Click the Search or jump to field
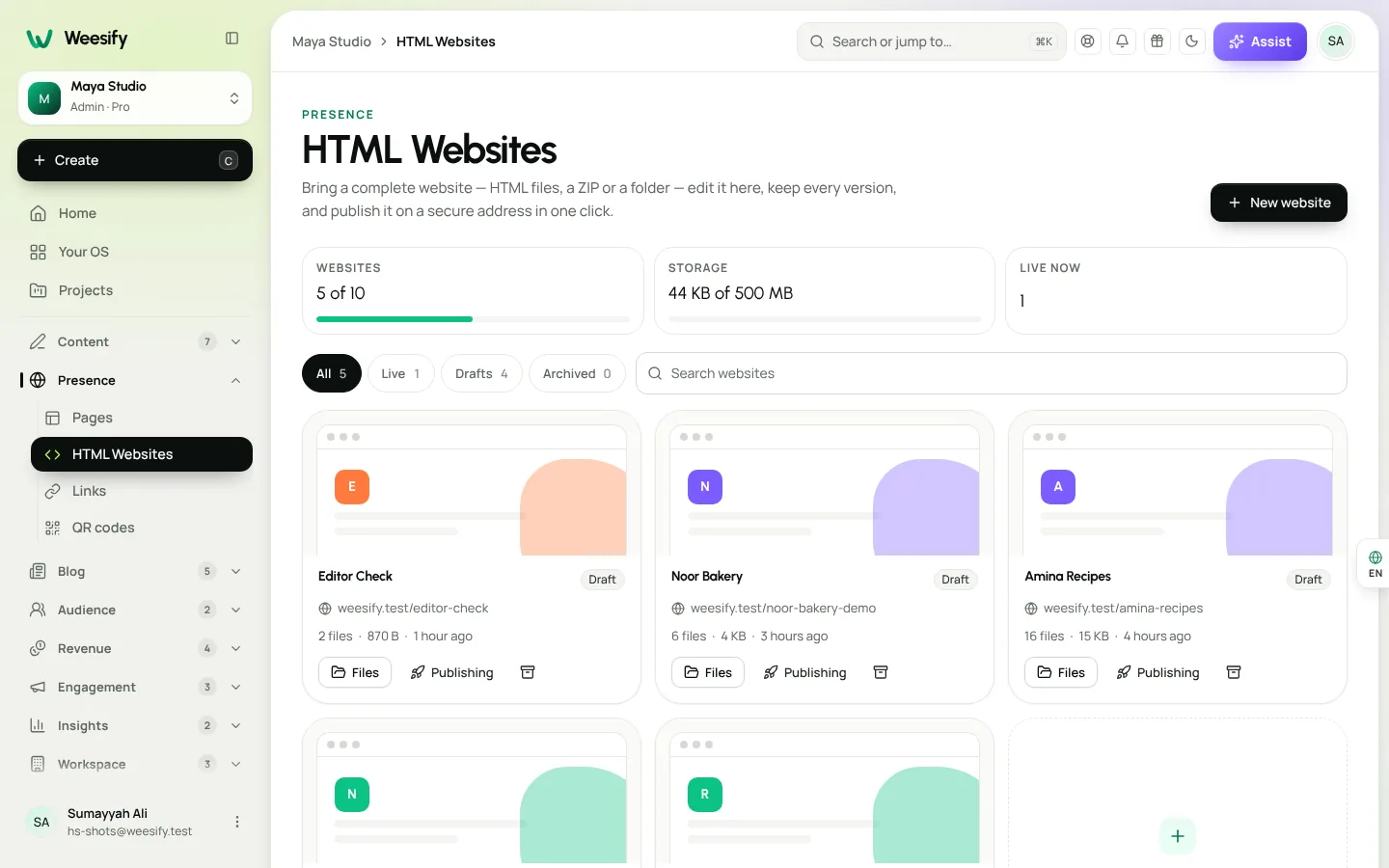 [932, 41]
